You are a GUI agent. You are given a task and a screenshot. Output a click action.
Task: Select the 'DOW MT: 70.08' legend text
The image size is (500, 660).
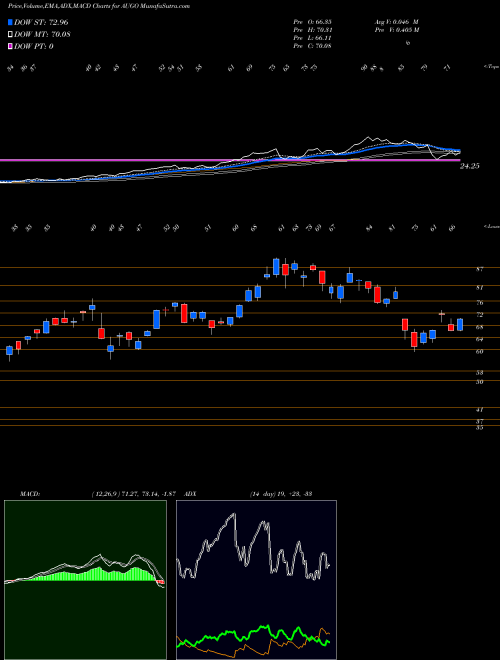[42, 34]
